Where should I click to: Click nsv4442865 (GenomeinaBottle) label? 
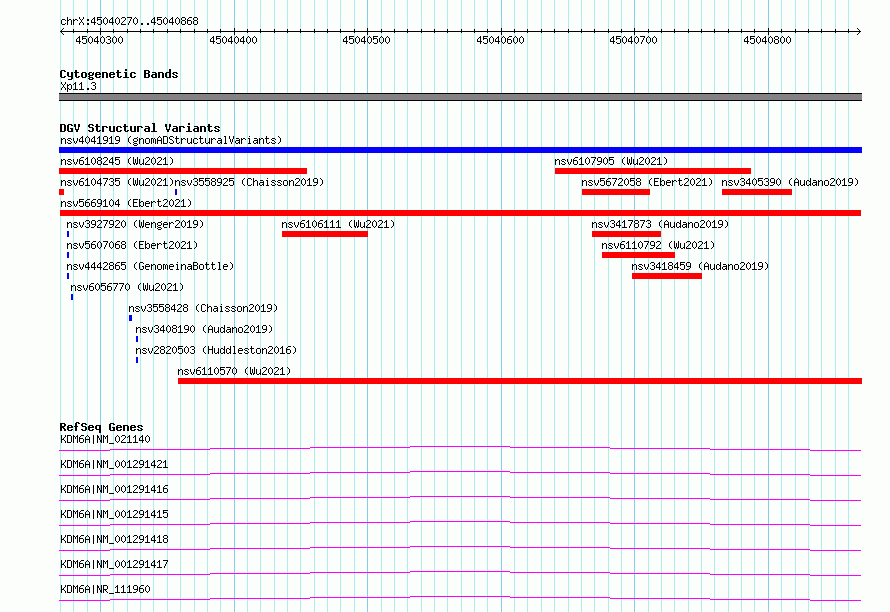click(x=150, y=266)
